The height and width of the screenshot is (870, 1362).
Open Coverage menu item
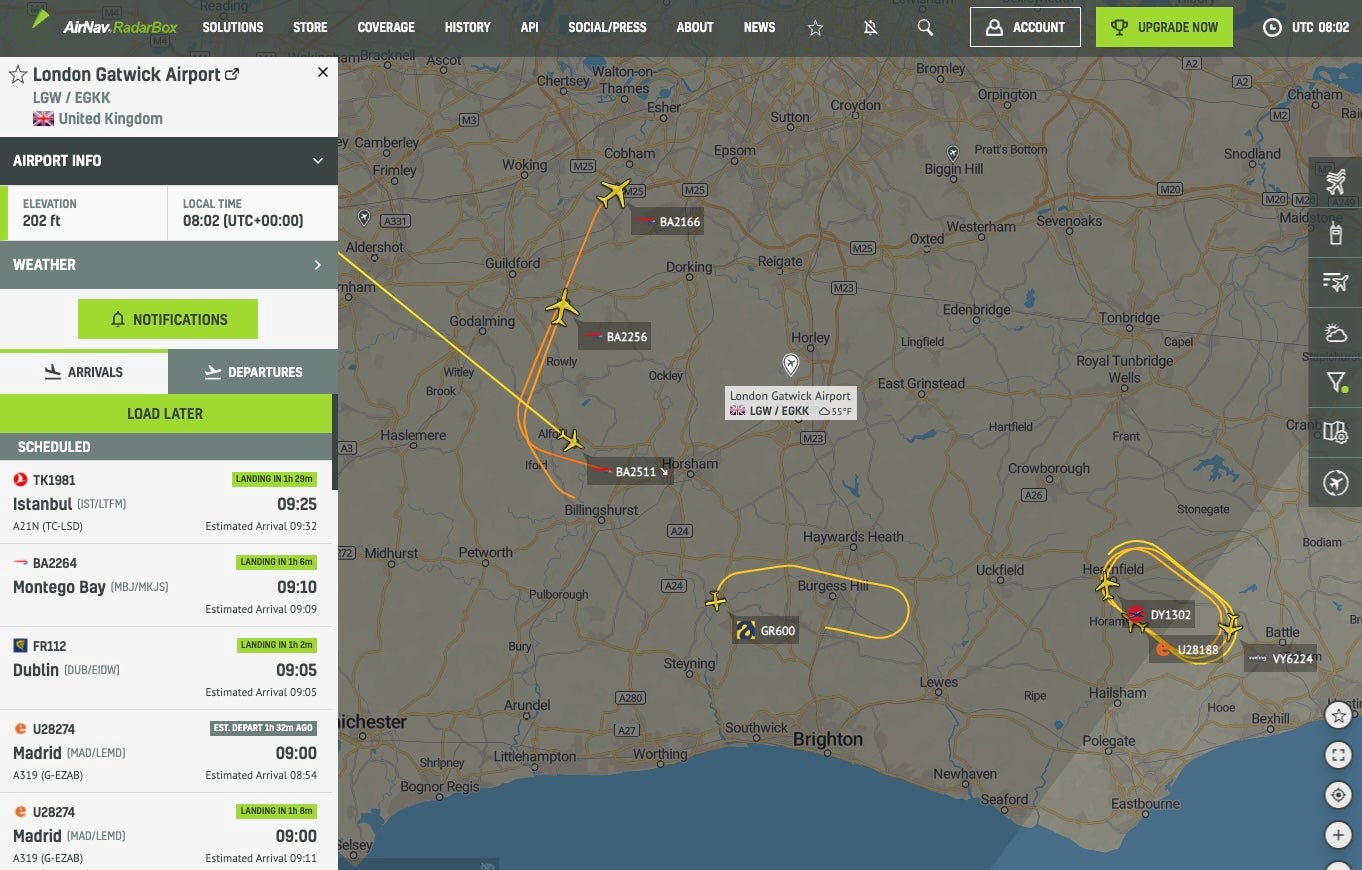[x=386, y=27]
